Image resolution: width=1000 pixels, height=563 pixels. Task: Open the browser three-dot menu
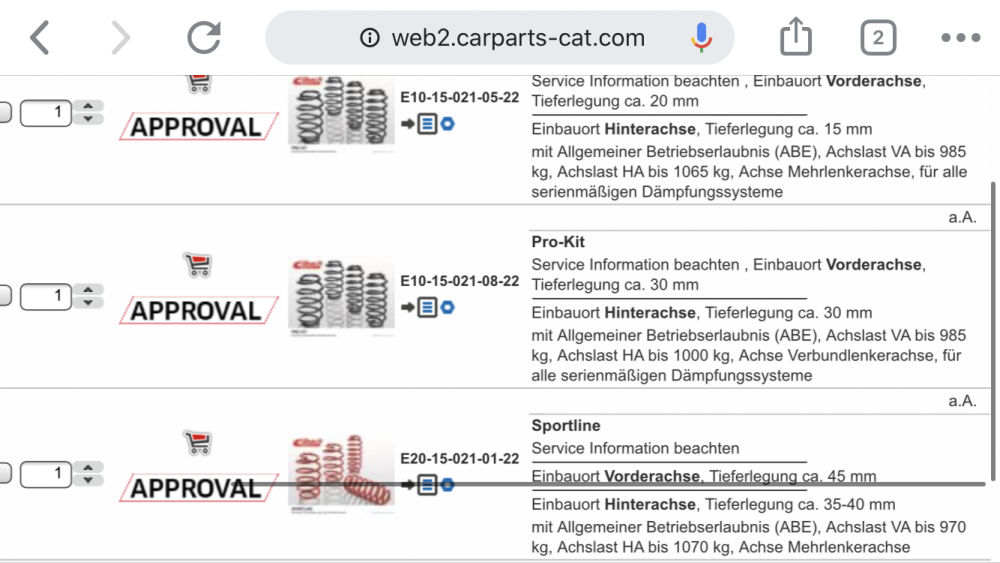[x=960, y=38]
